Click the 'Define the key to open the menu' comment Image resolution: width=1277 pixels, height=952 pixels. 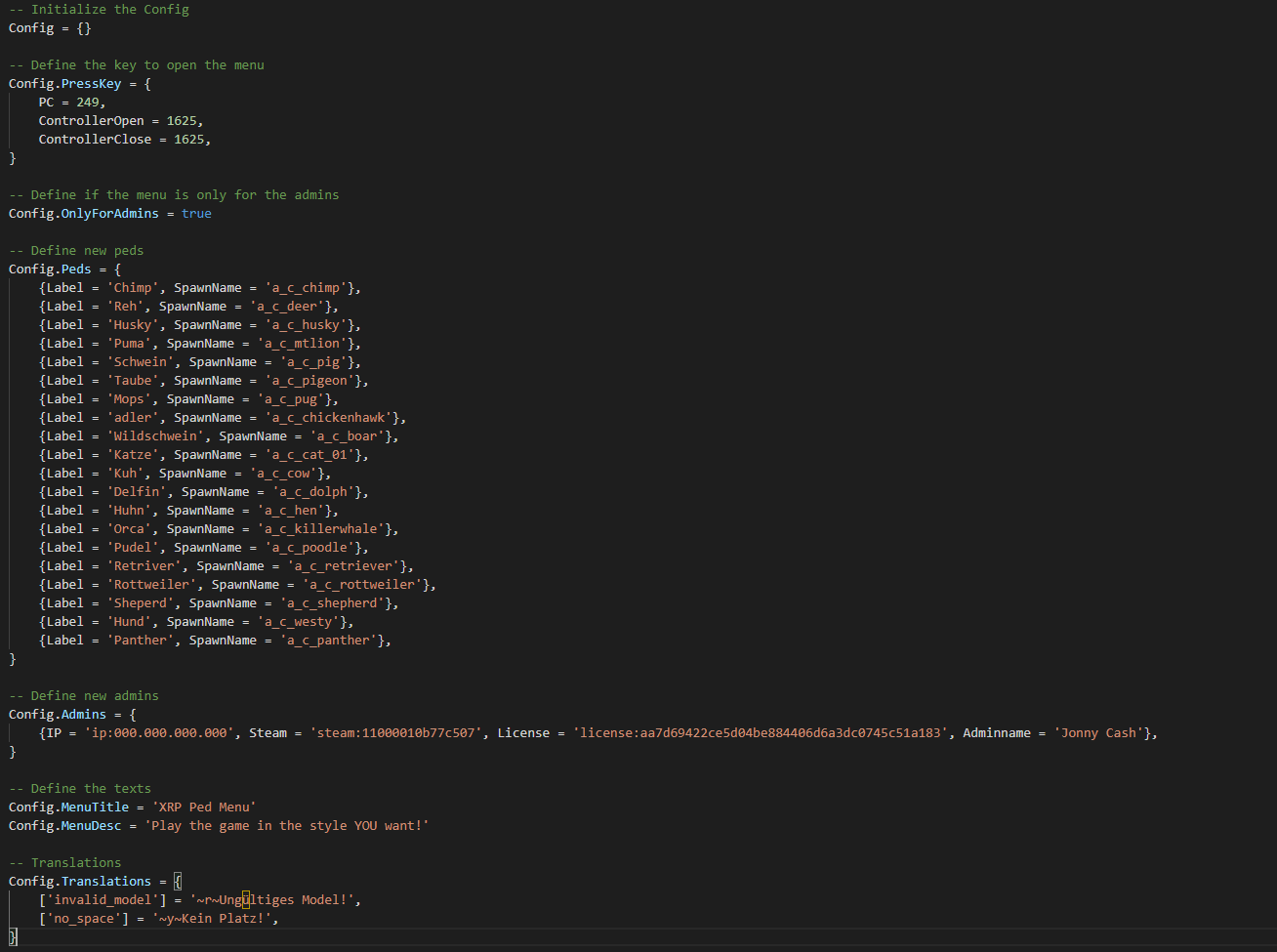(137, 64)
